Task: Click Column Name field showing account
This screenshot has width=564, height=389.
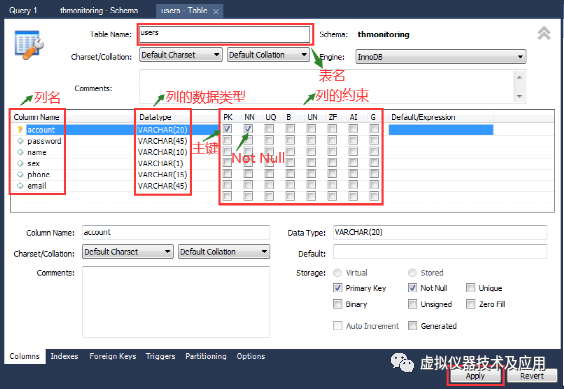Action: pos(176,232)
